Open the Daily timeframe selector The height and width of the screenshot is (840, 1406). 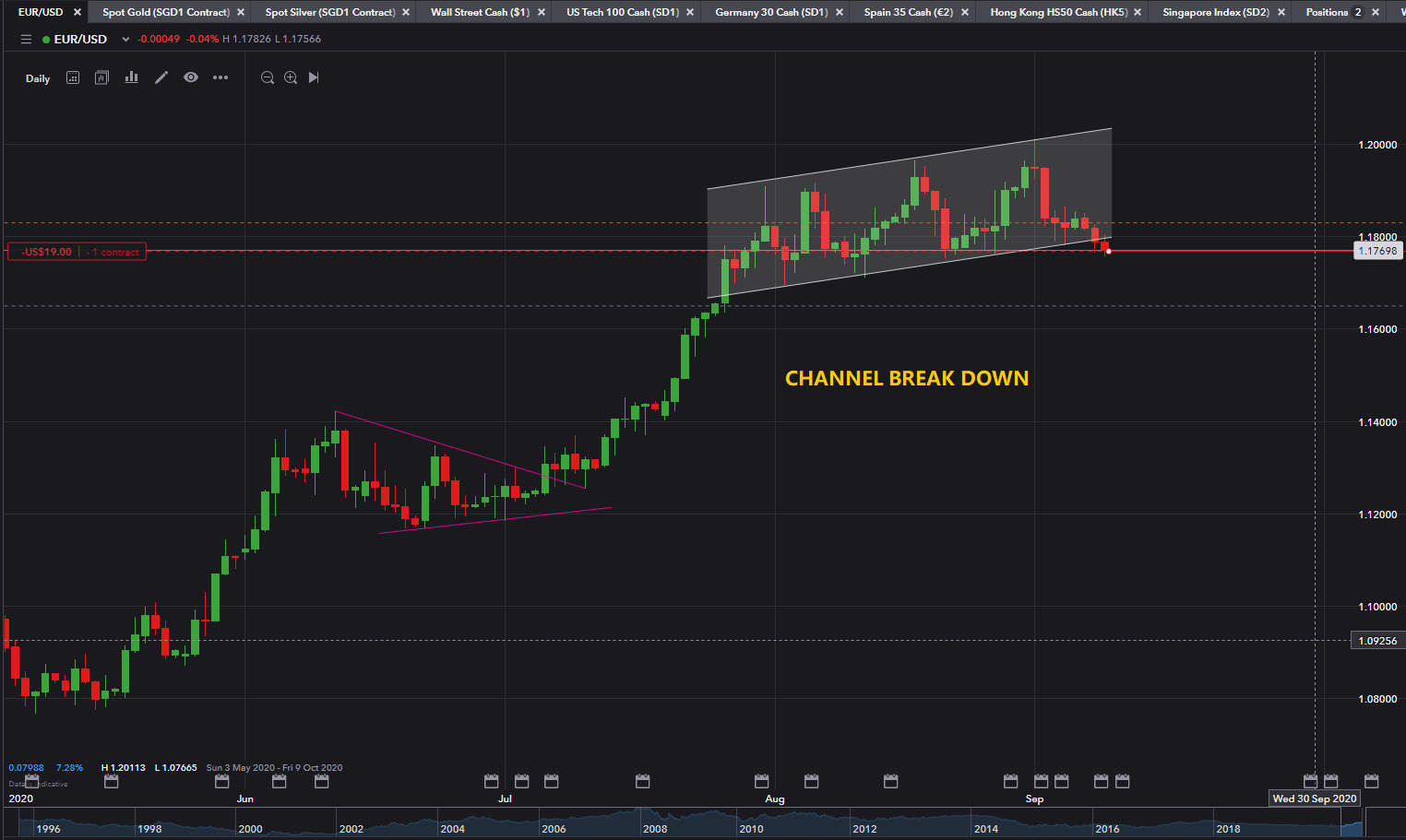point(38,78)
